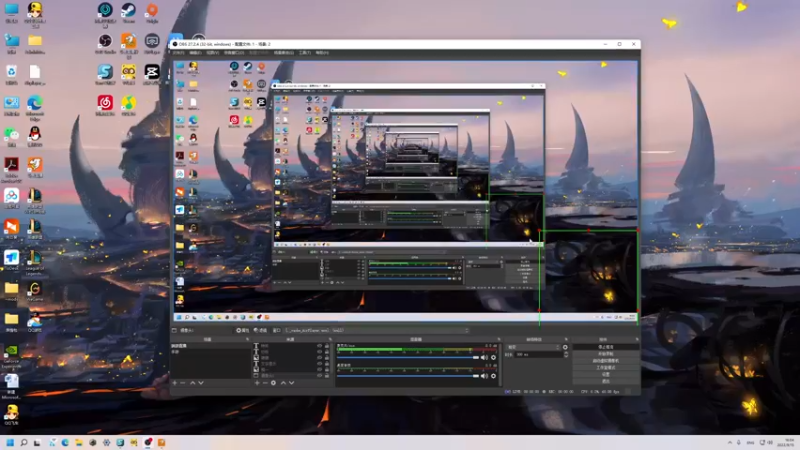
Task: Open the View menu in OBS
Action: pos(212,53)
